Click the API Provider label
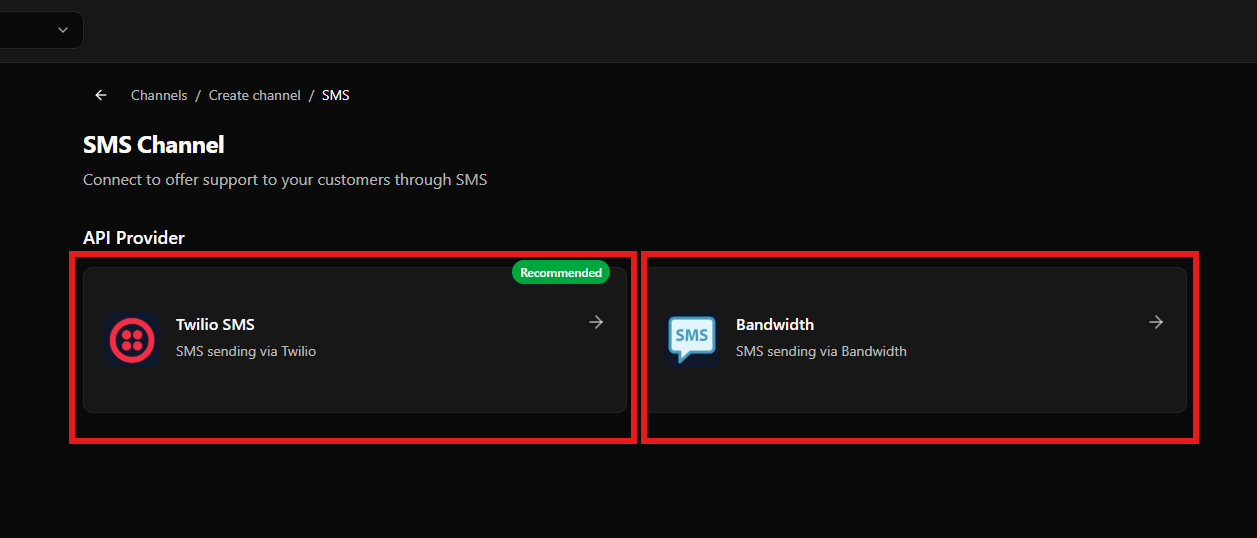 coord(134,238)
